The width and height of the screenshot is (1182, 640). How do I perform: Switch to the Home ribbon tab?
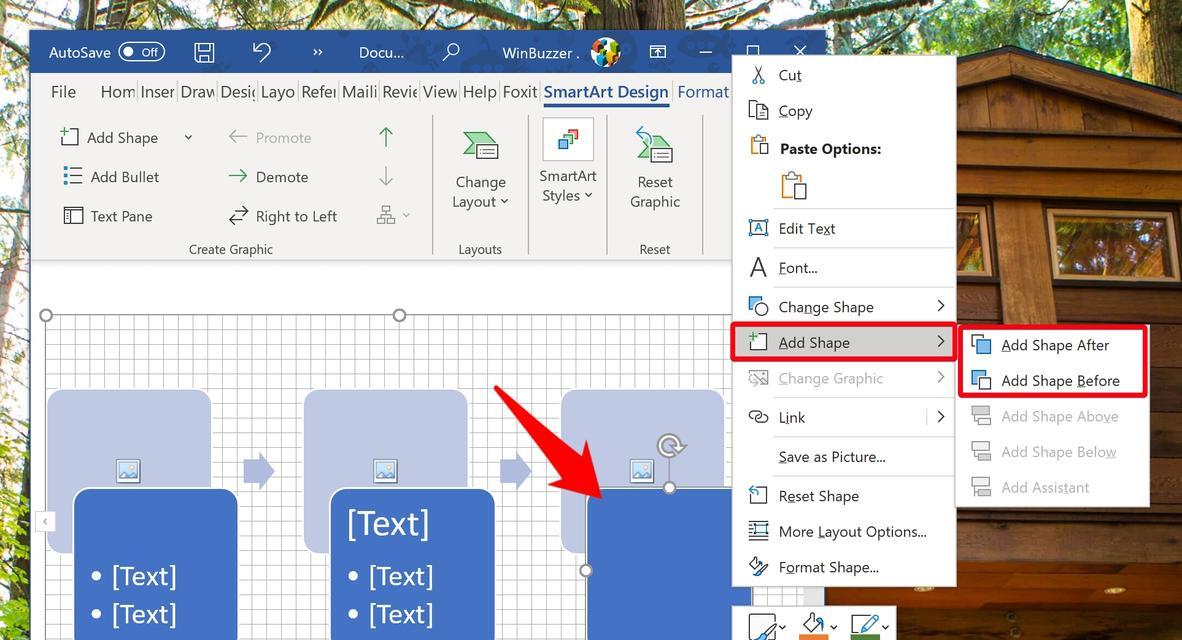118,92
